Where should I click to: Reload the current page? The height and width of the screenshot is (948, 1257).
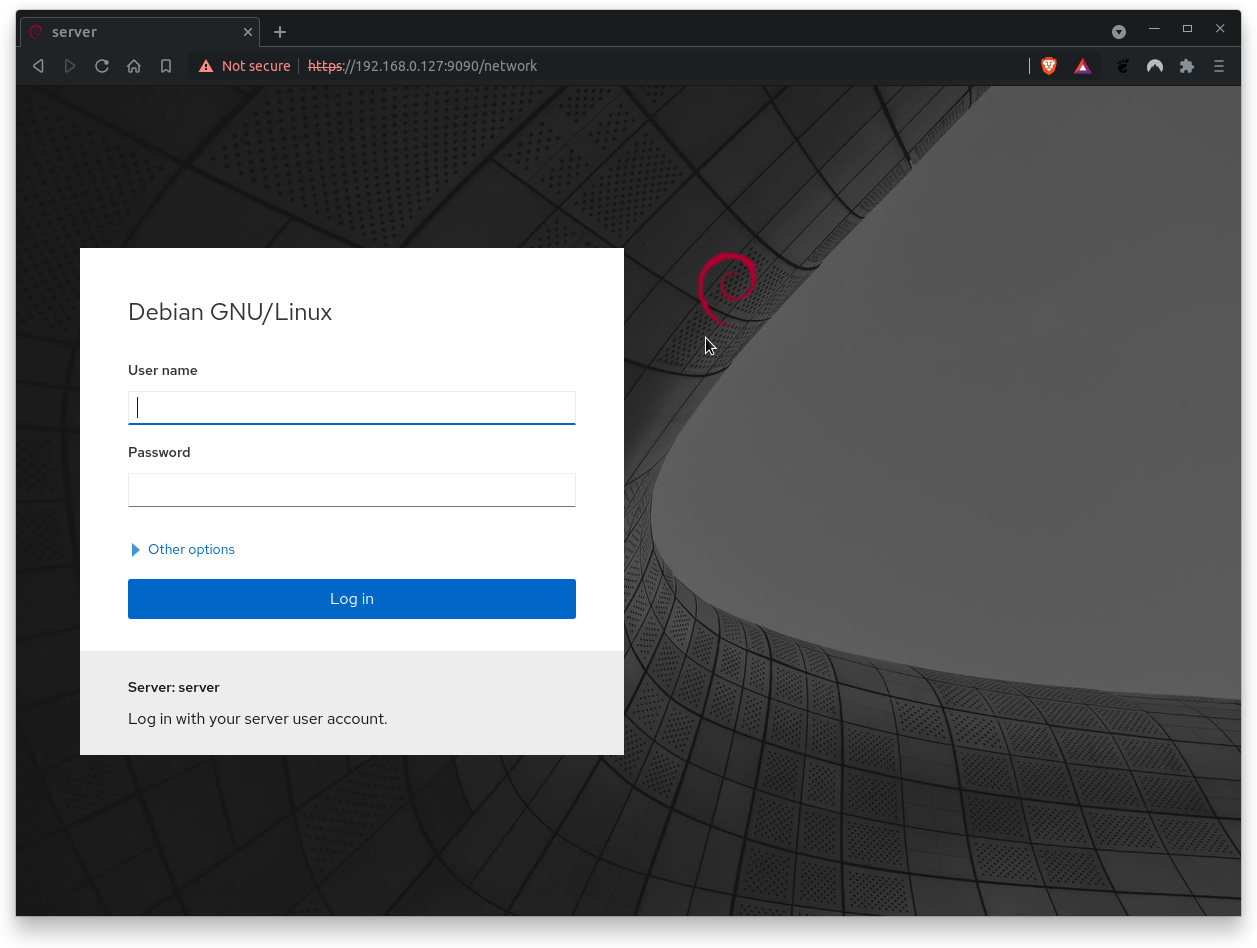point(102,66)
